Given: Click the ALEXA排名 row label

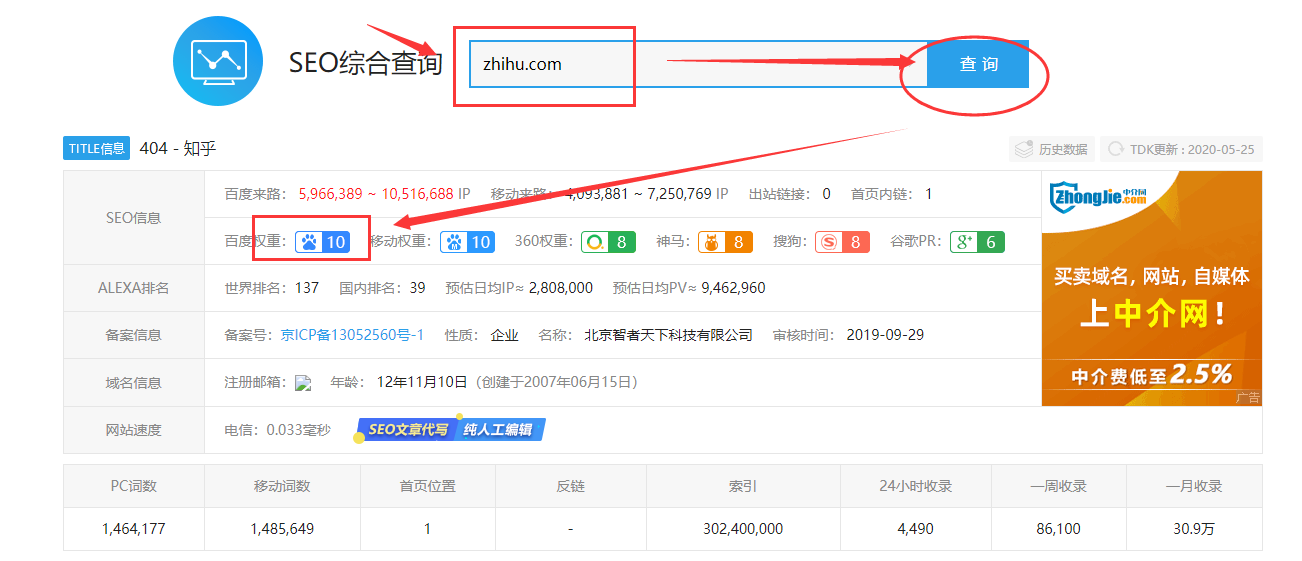Looking at the screenshot, I should [x=133, y=288].
